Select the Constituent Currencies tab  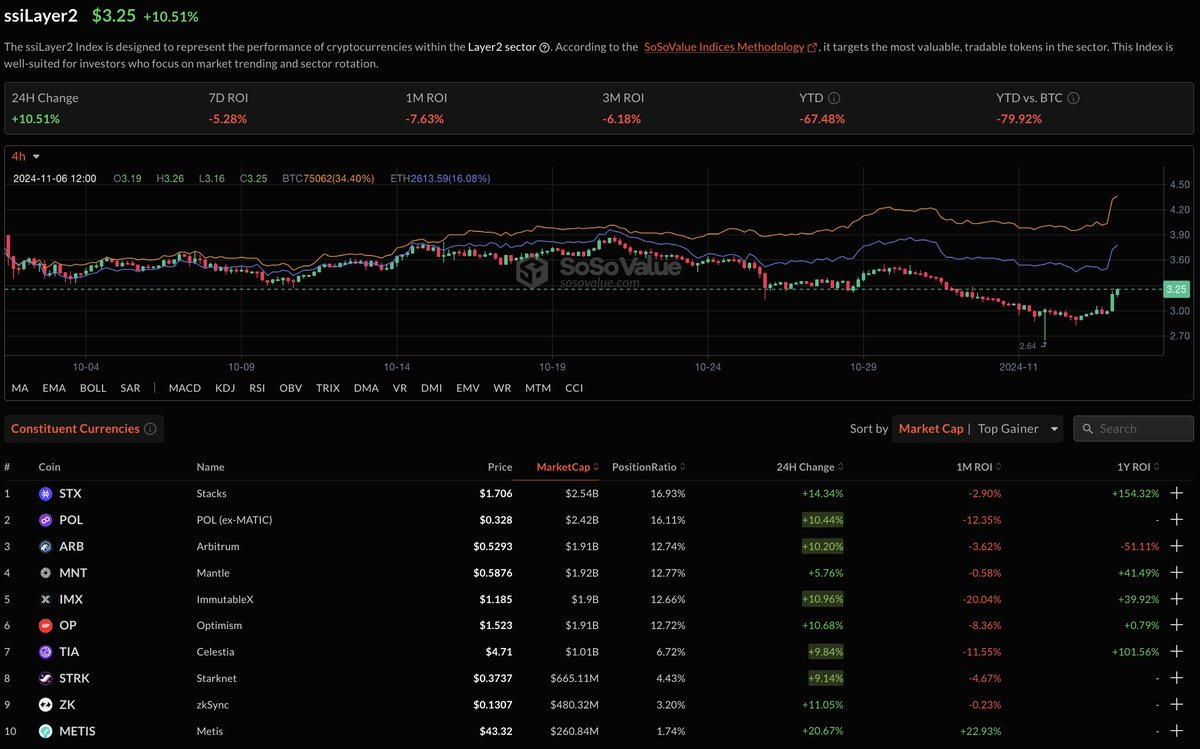pos(84,429)
